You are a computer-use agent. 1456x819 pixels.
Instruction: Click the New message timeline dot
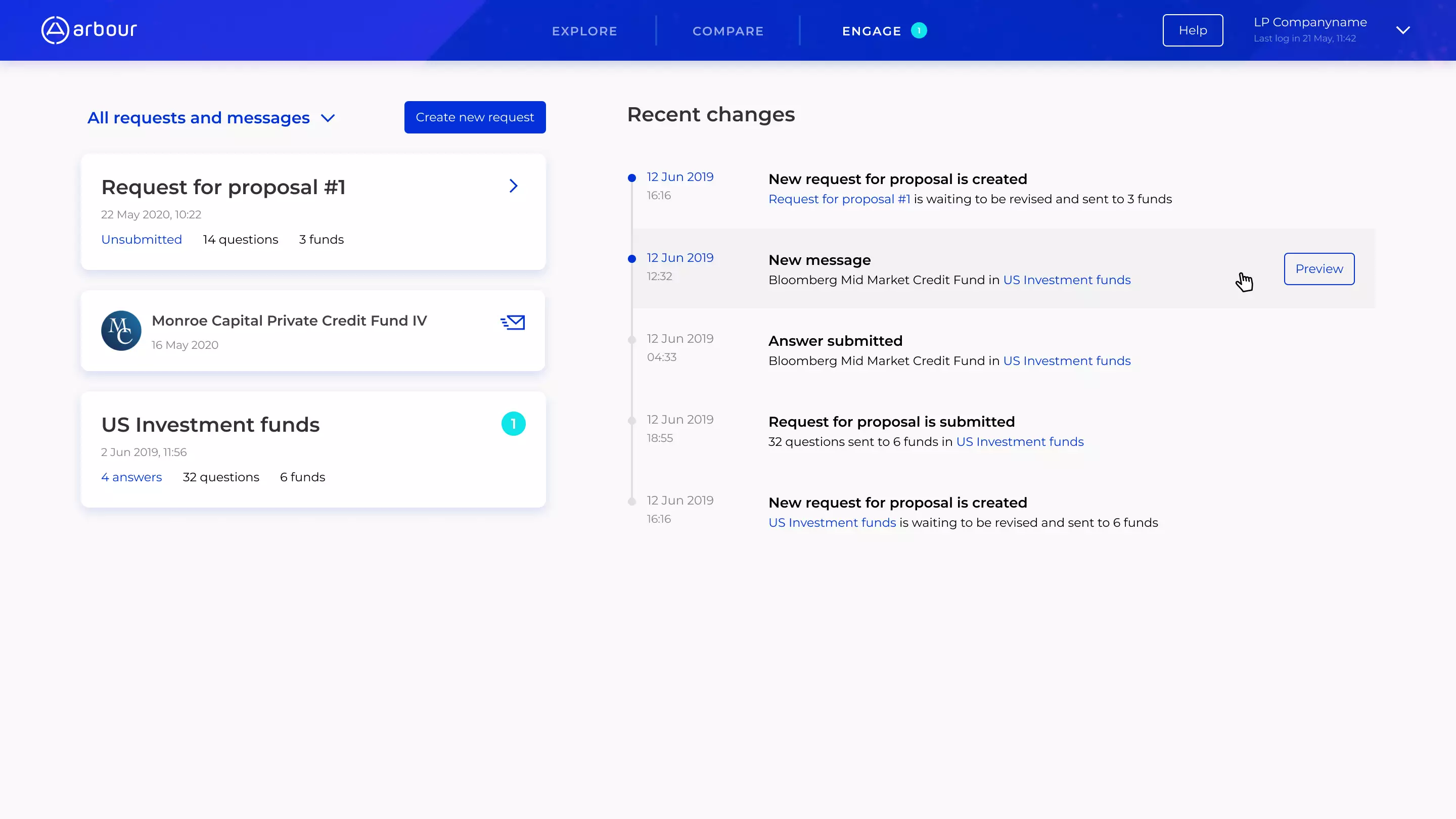(632, 259)
